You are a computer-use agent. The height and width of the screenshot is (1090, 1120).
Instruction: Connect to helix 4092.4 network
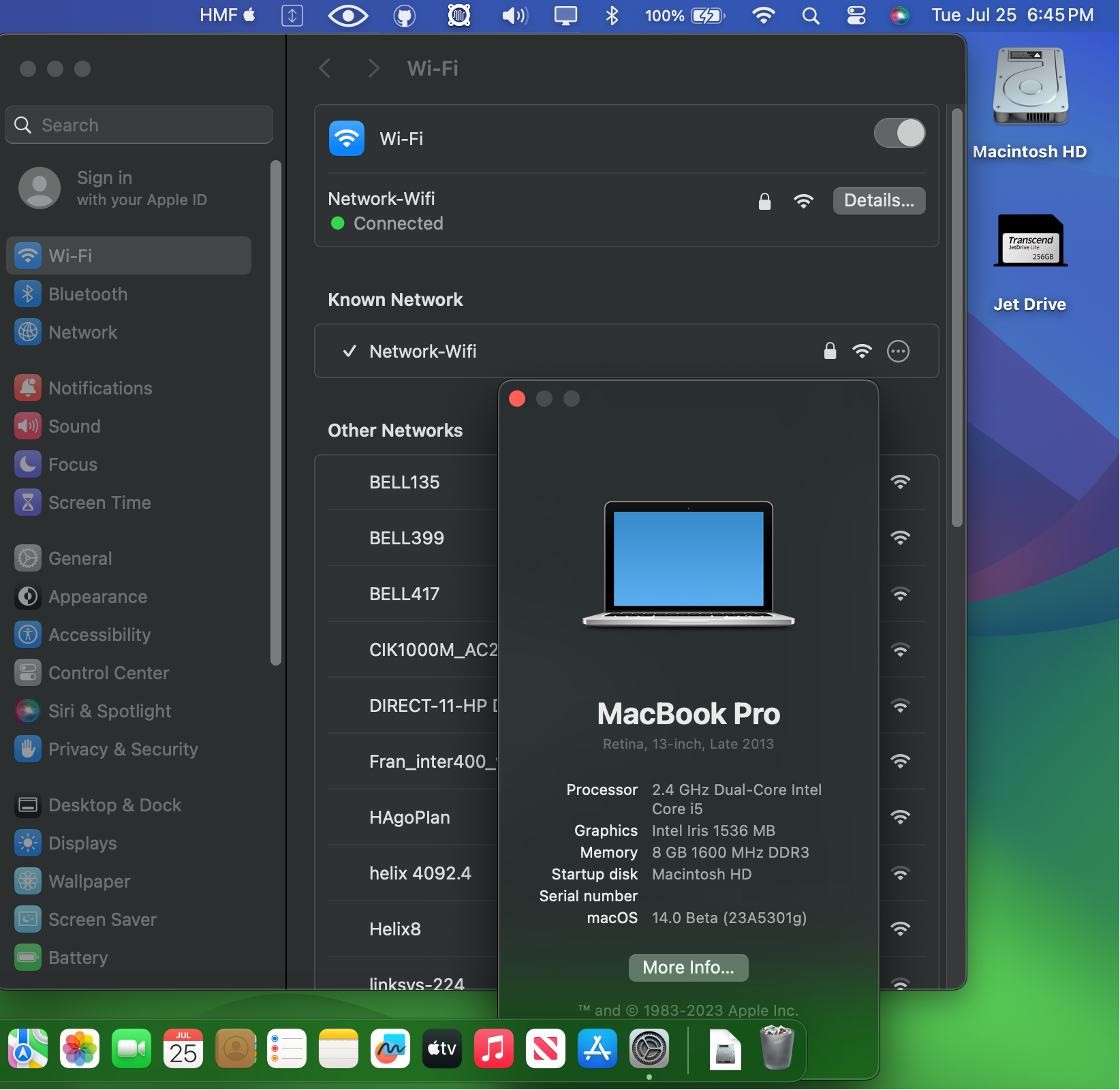(420, 873)
